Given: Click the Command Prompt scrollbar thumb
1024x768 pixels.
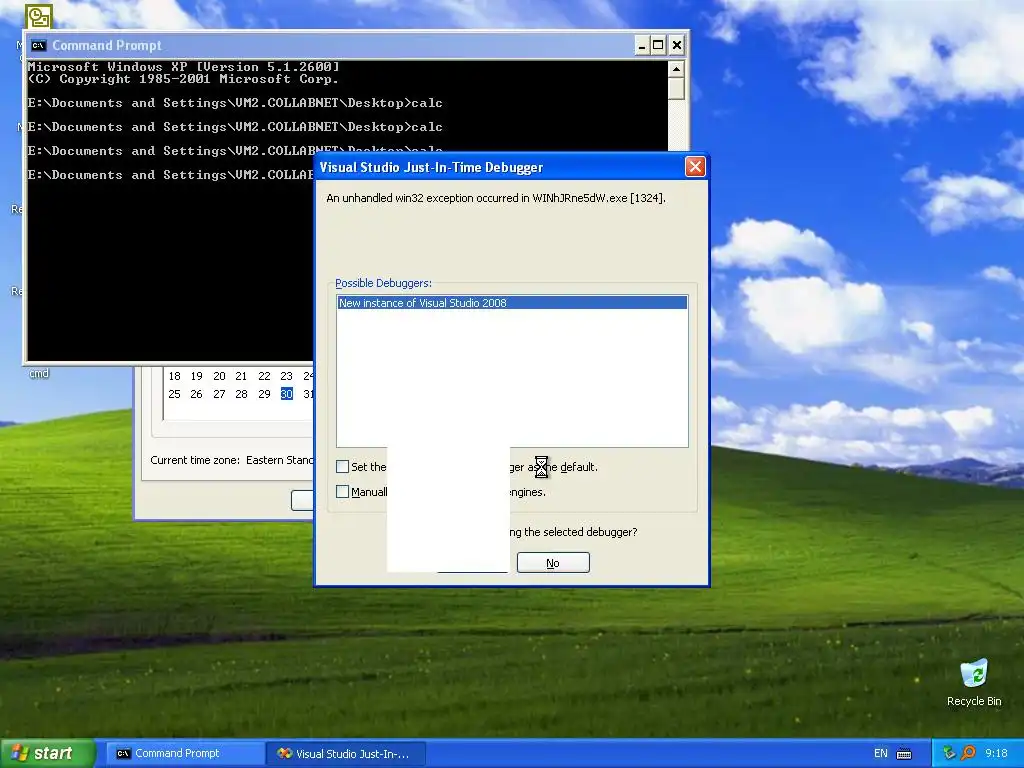Looking at the screenshot, I should tap(677, 89).
